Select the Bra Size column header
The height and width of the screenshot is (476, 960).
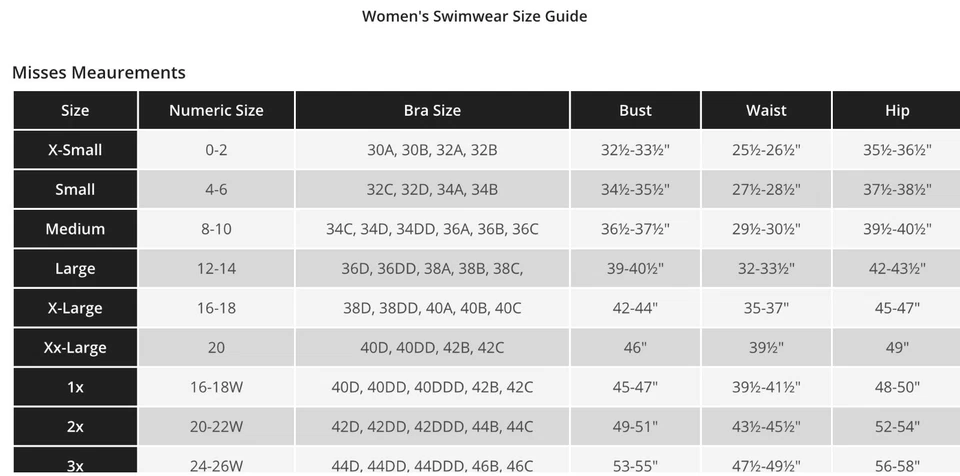click(432, 110)
